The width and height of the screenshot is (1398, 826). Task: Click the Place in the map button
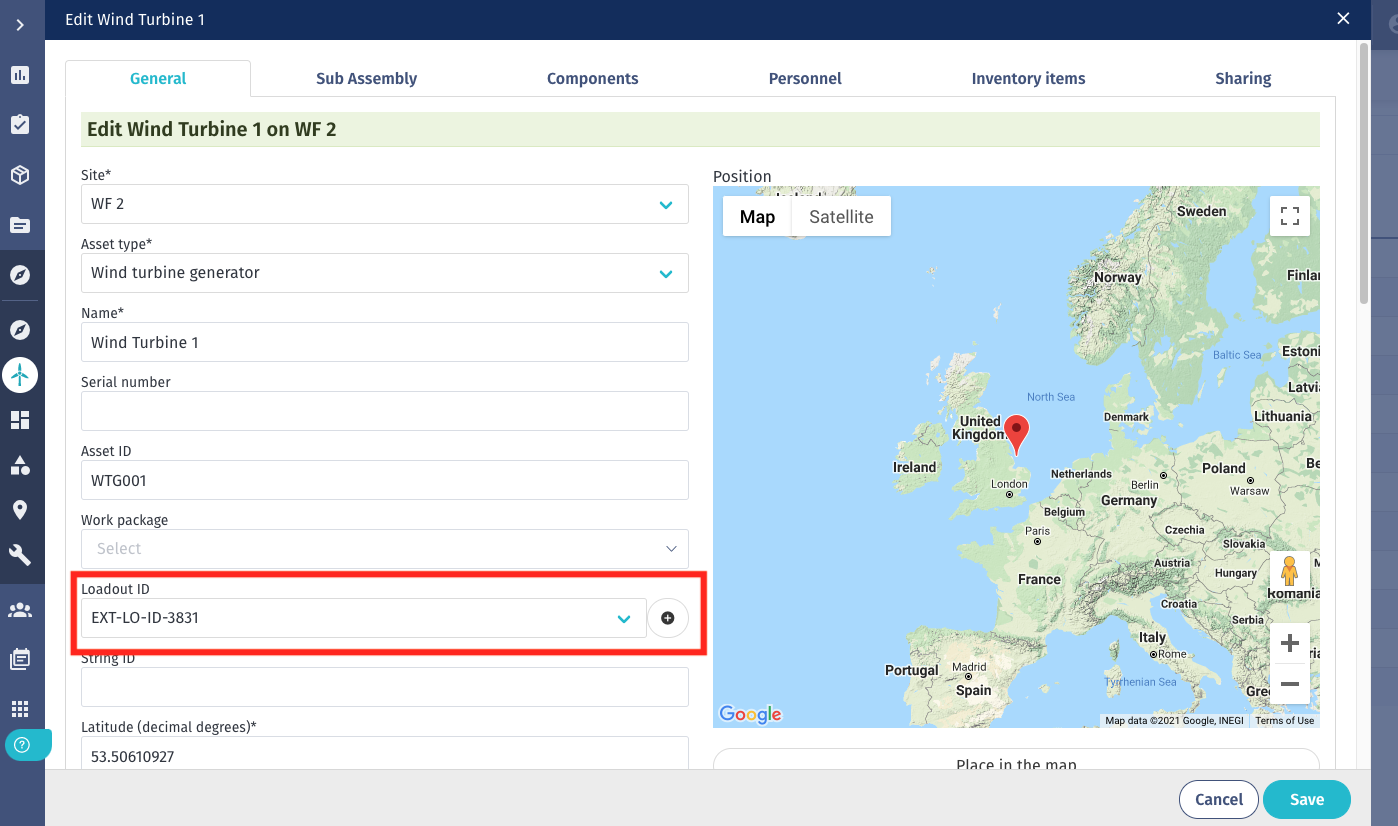pyautogui.click(x=1016, y=760)
